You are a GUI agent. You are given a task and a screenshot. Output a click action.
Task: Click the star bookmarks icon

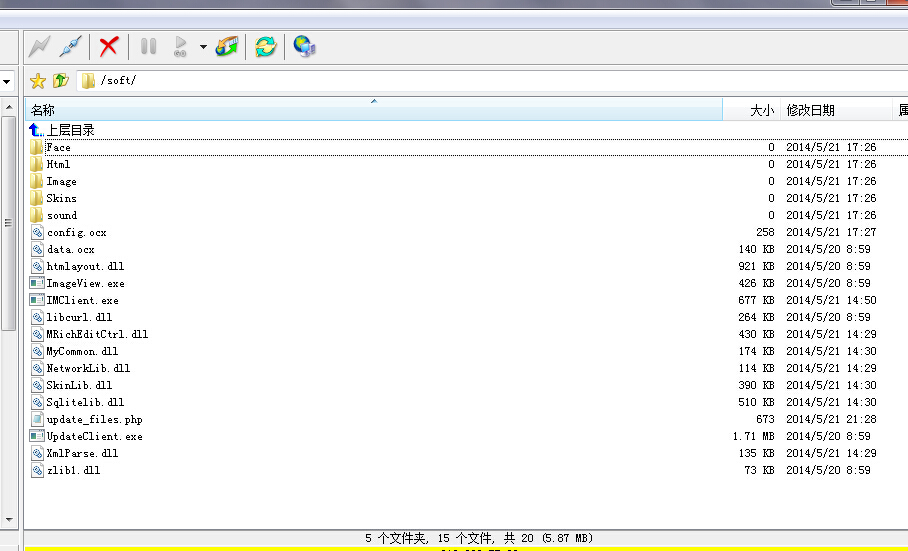[38, 81]
